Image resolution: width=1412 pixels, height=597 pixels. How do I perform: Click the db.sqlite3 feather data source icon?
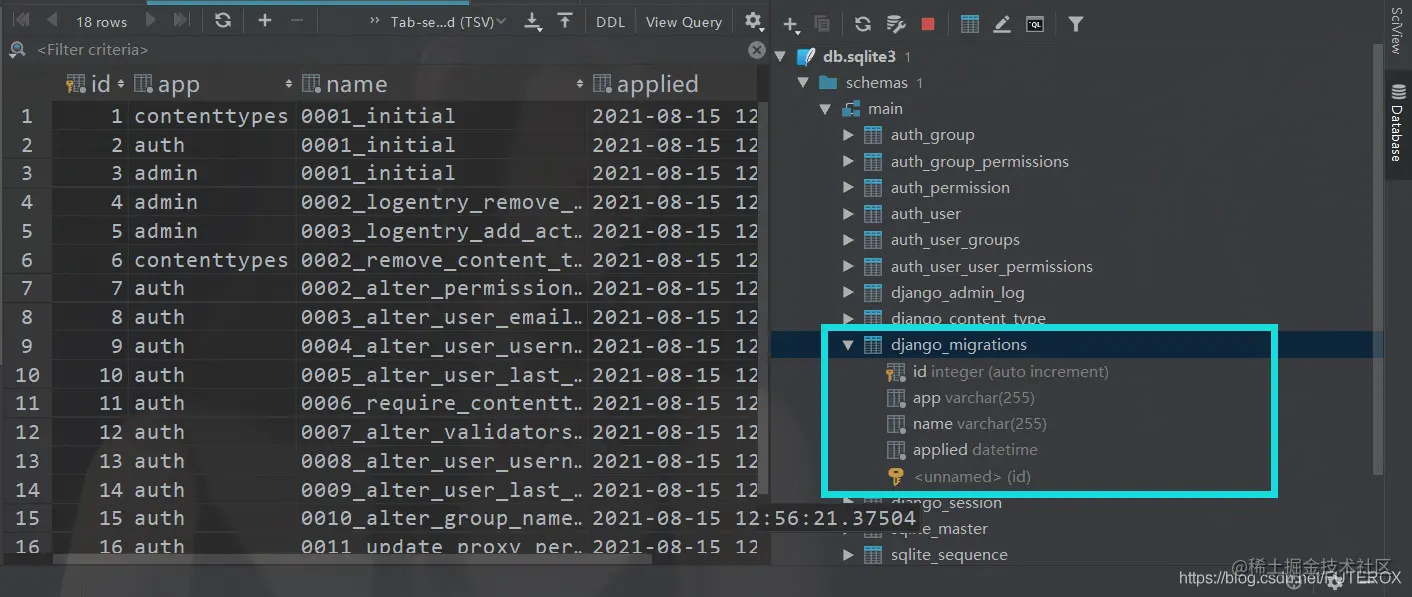806,57
